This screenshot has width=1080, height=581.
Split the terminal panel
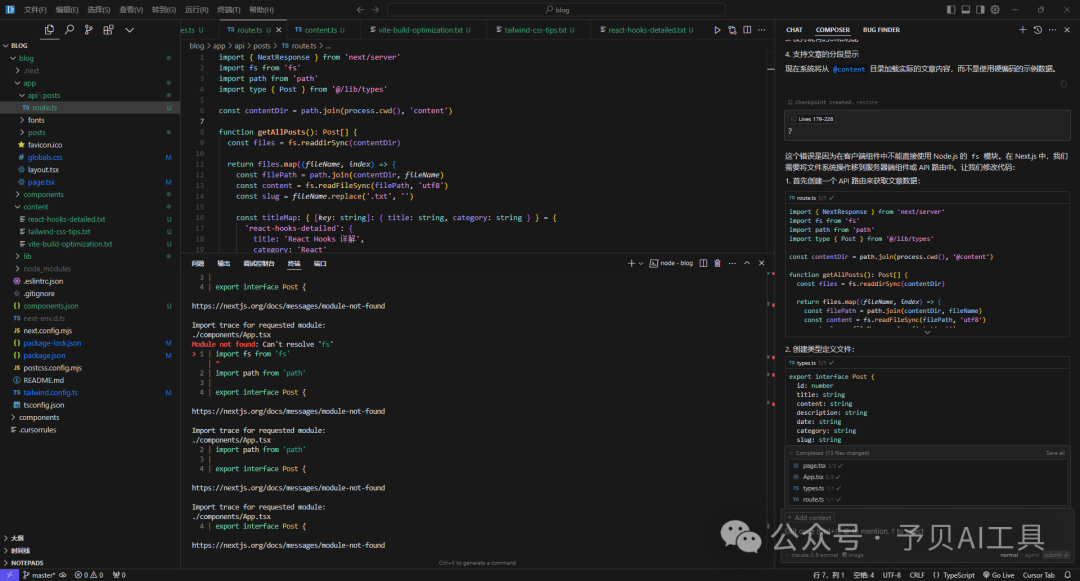pos(703,263)
